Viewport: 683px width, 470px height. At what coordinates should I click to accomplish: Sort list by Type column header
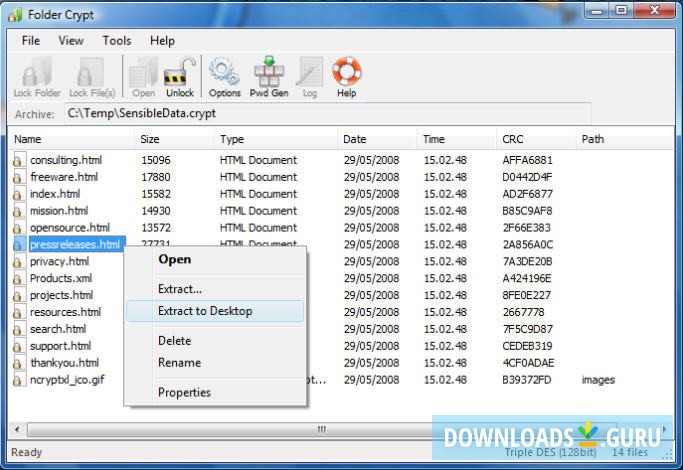pyautogui.click(x=276, y=139)
